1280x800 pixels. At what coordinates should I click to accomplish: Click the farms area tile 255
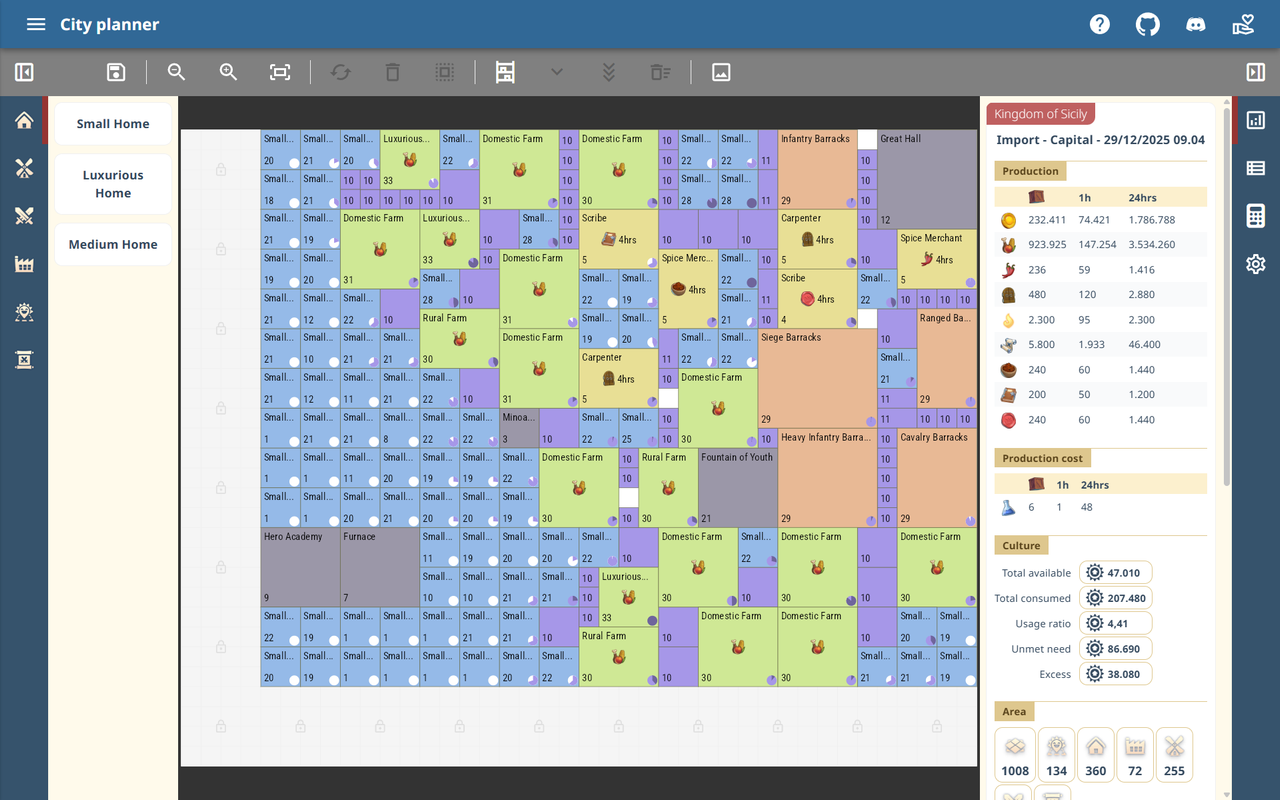click(x=1174, y=755)
